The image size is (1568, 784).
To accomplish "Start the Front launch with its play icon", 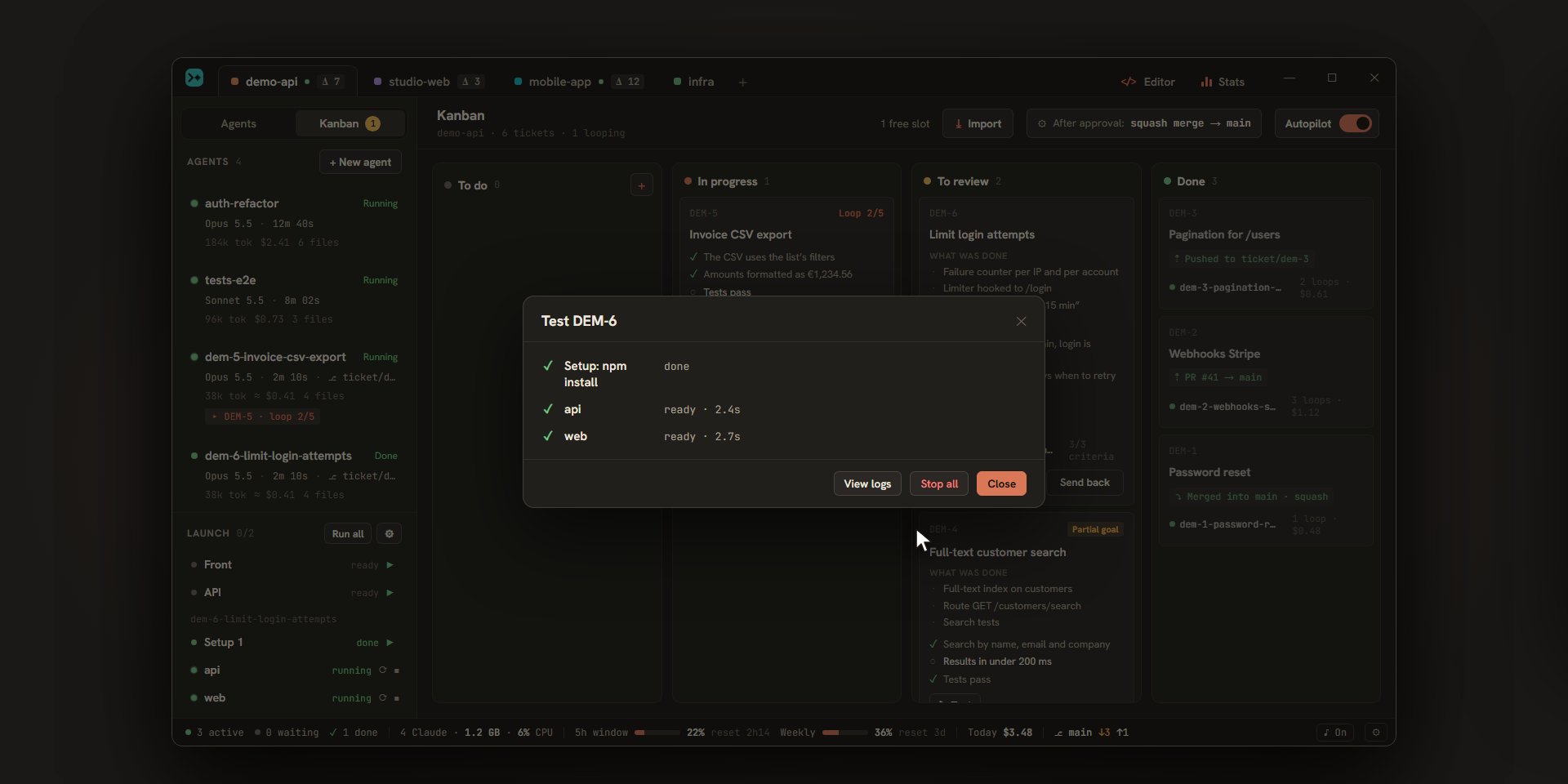I will [x=390, y=565].
